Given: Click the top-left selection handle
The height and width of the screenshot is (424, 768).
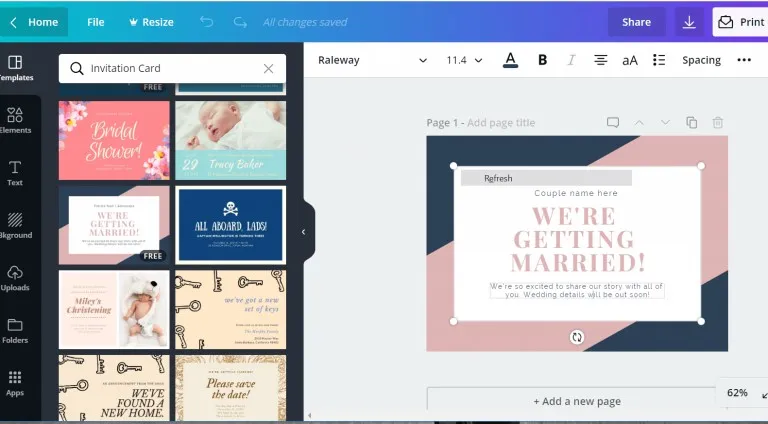Looking at the screenshot, I should (x=454, y=166).
